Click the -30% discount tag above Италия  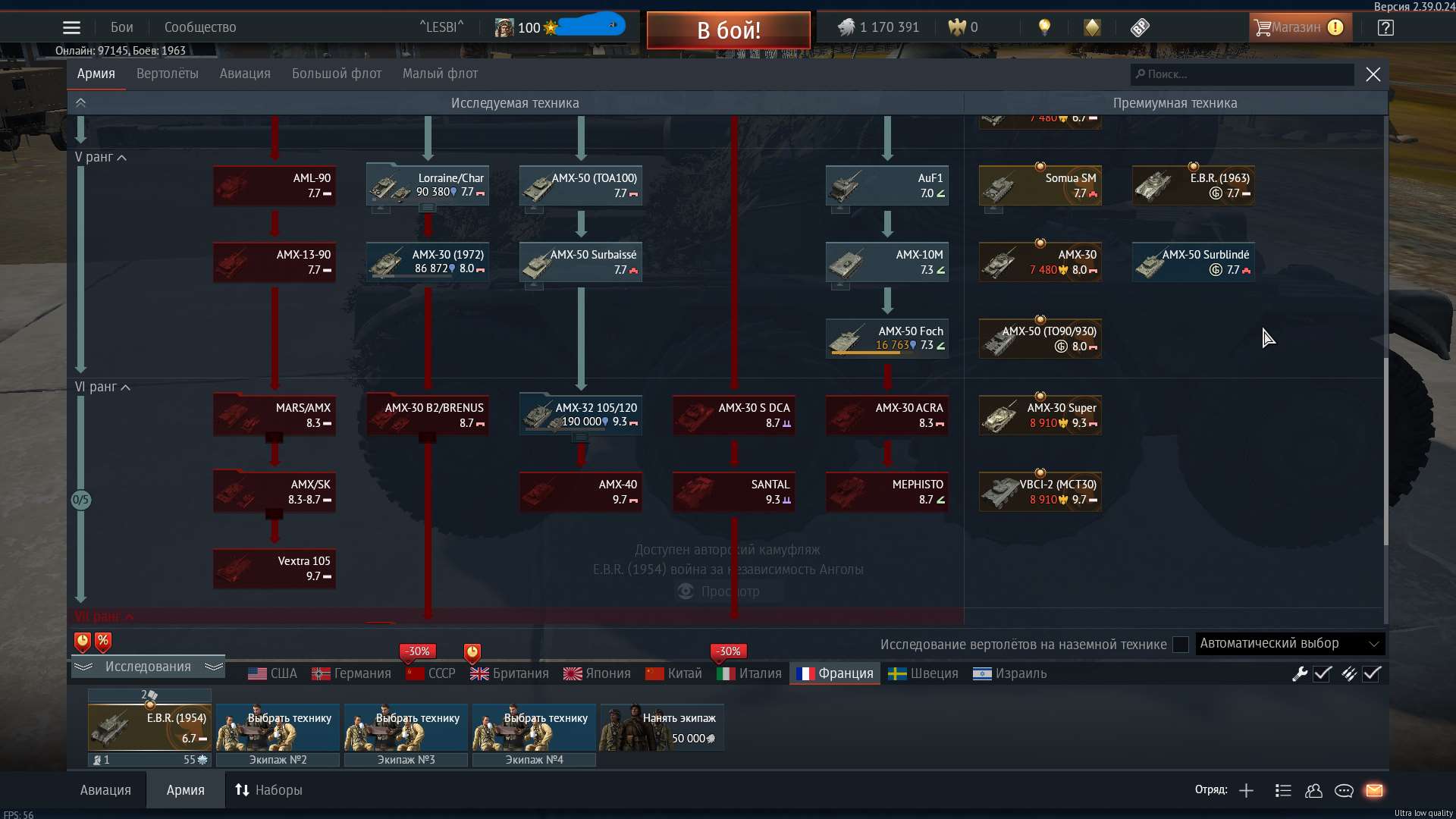pyautogui.click(x=729, y=651)
